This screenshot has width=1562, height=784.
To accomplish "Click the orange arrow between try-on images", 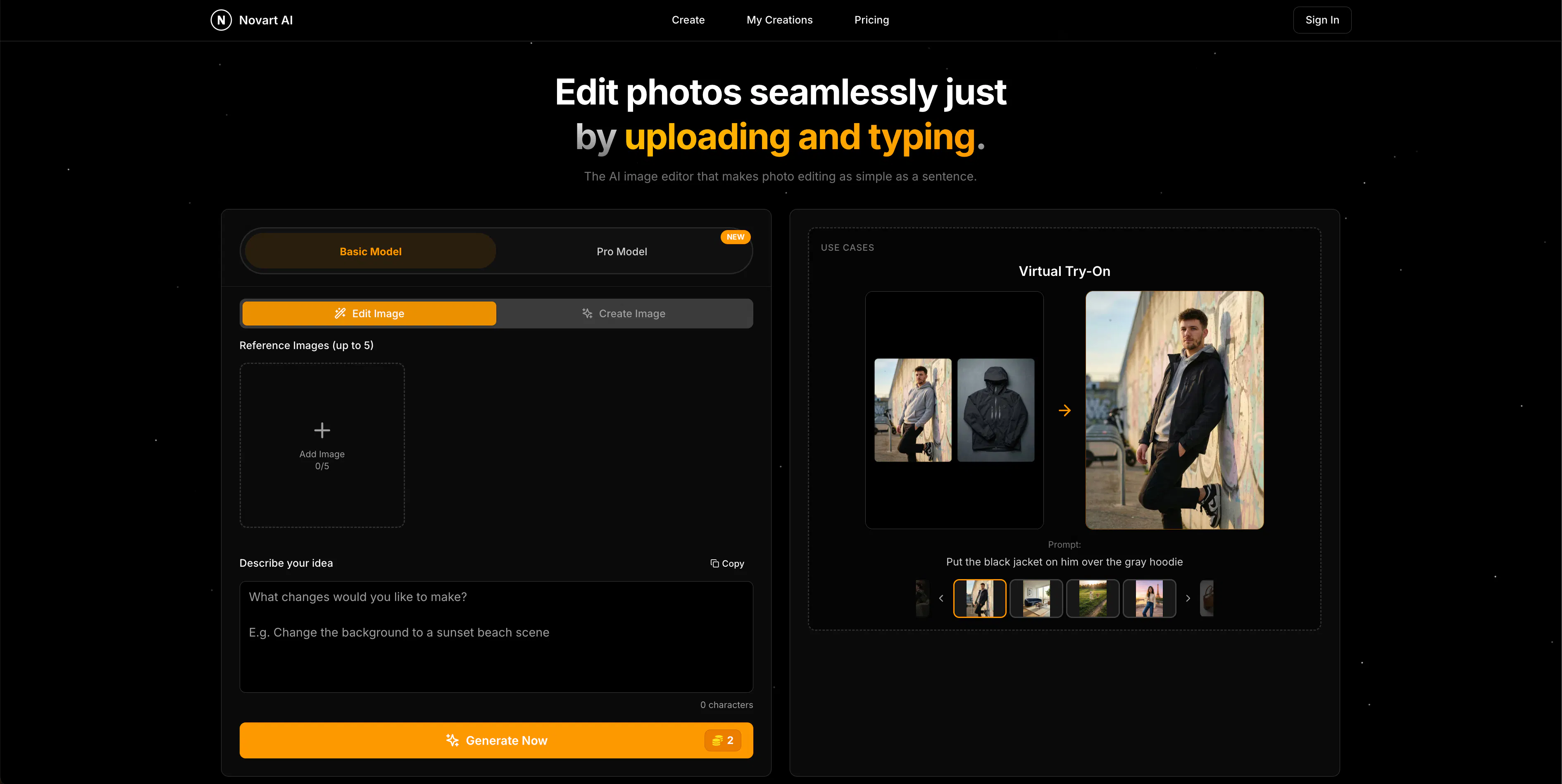I will (x=1064, y=411).
